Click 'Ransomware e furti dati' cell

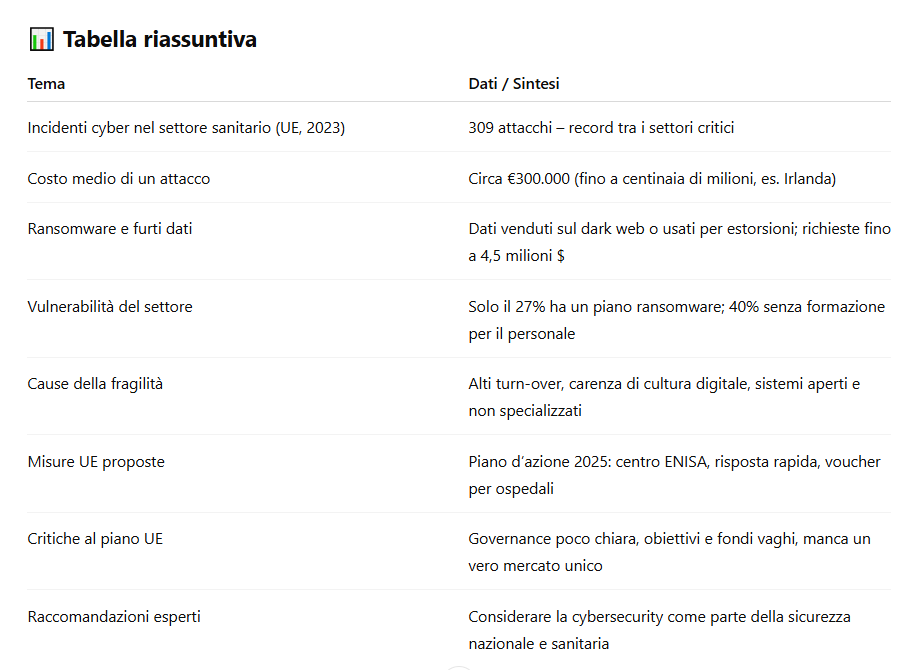coord(110,229)
